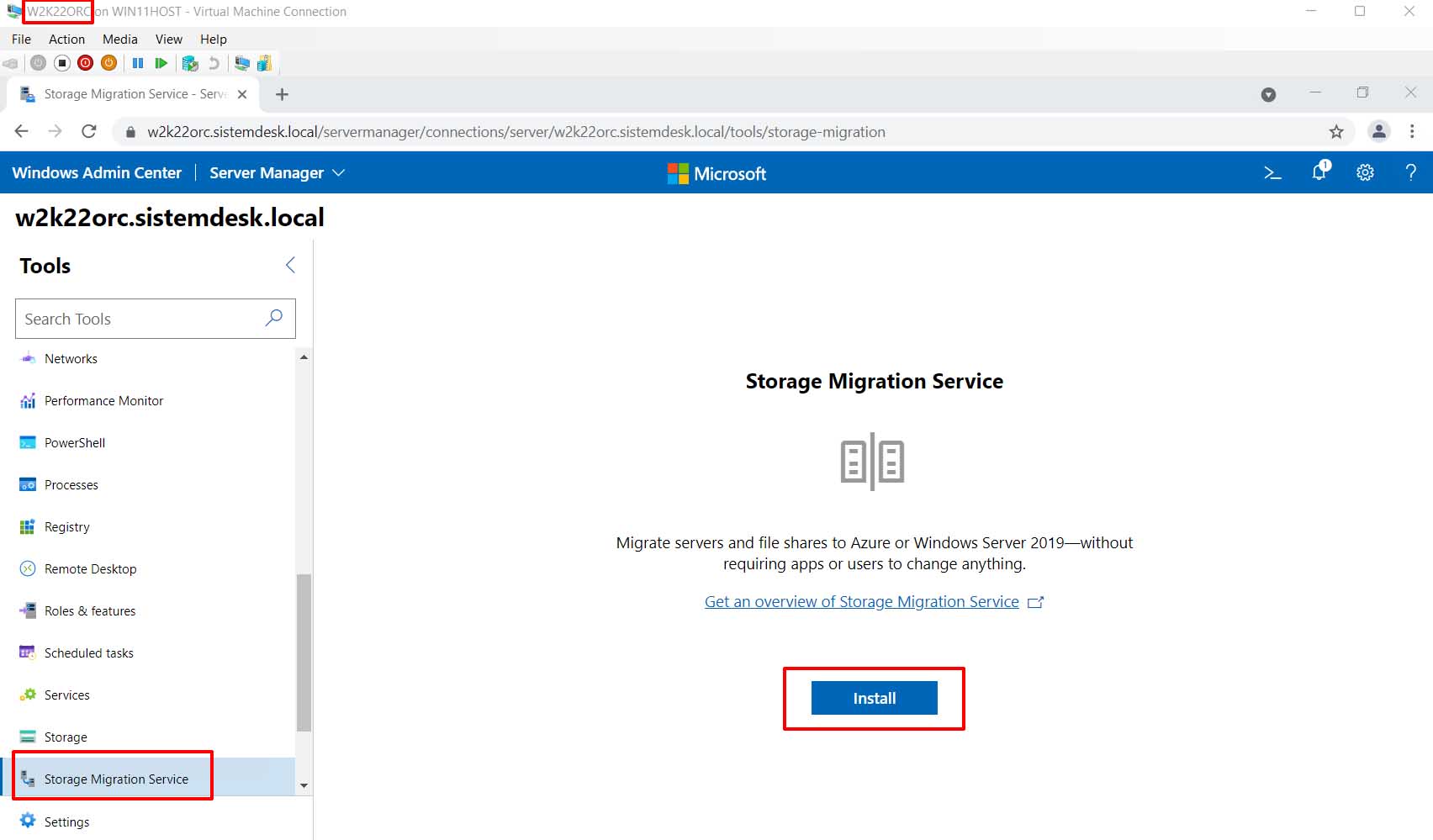Open the Help menu
The height and width of the screenshot is (840, 1433).
coord(214,40)
